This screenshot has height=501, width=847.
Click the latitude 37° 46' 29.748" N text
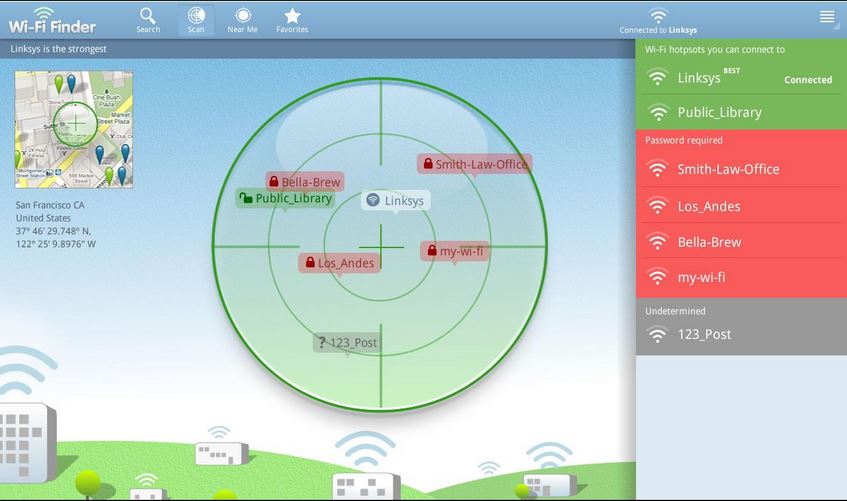click(x=53, y=231)
